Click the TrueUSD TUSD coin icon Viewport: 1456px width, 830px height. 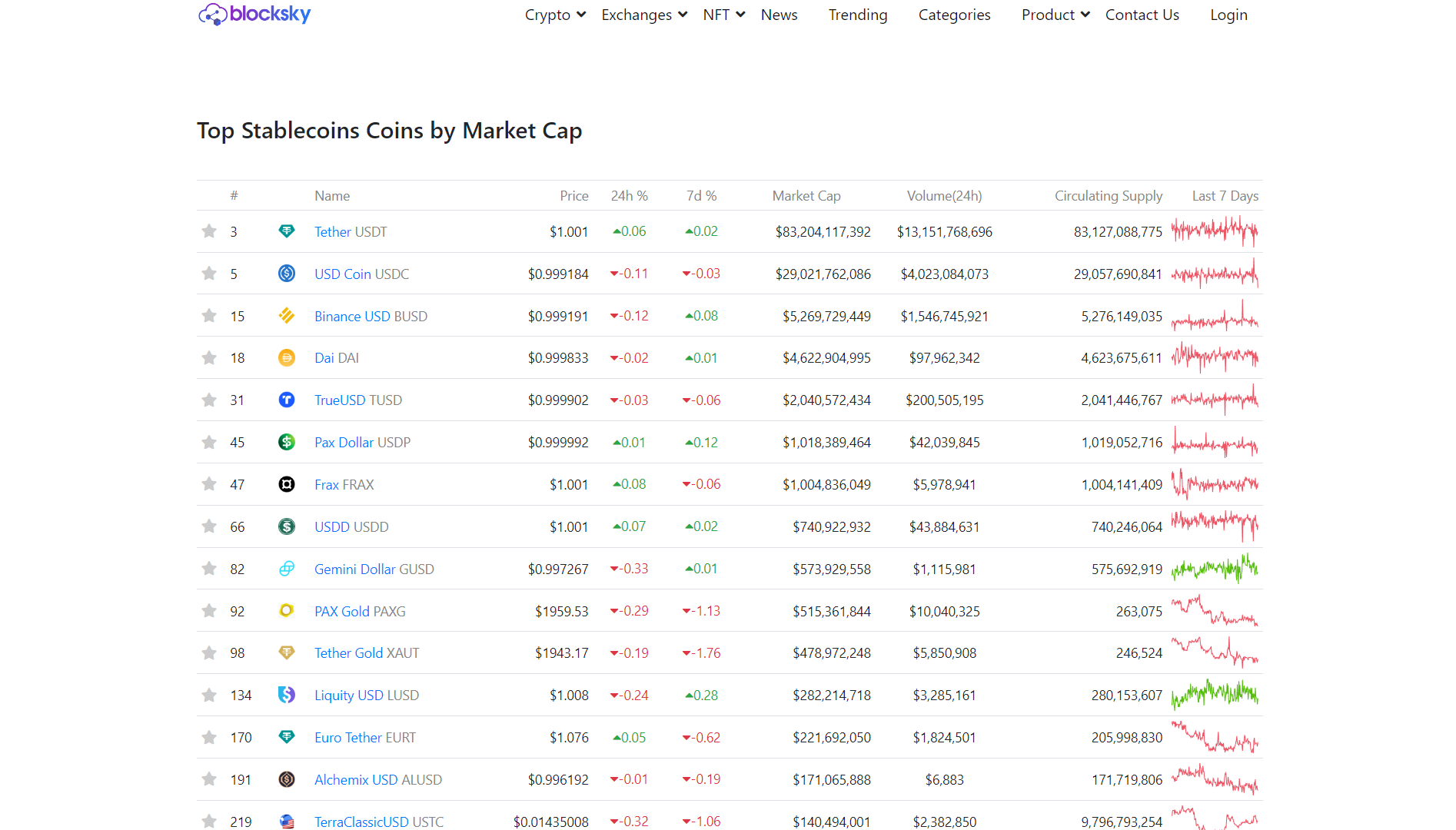pyautogui.click(x=287, y=400)
